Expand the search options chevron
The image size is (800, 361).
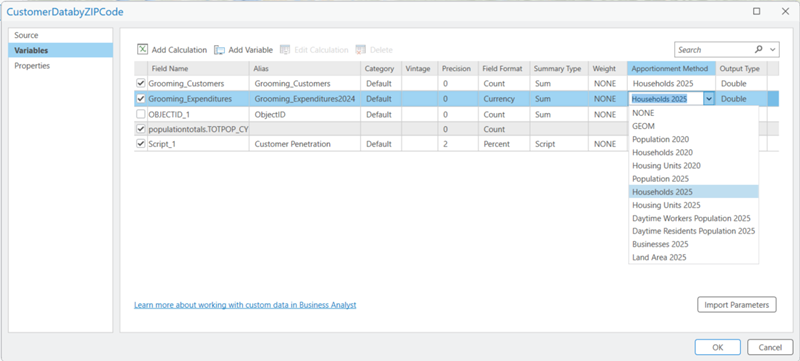point(772,49)
